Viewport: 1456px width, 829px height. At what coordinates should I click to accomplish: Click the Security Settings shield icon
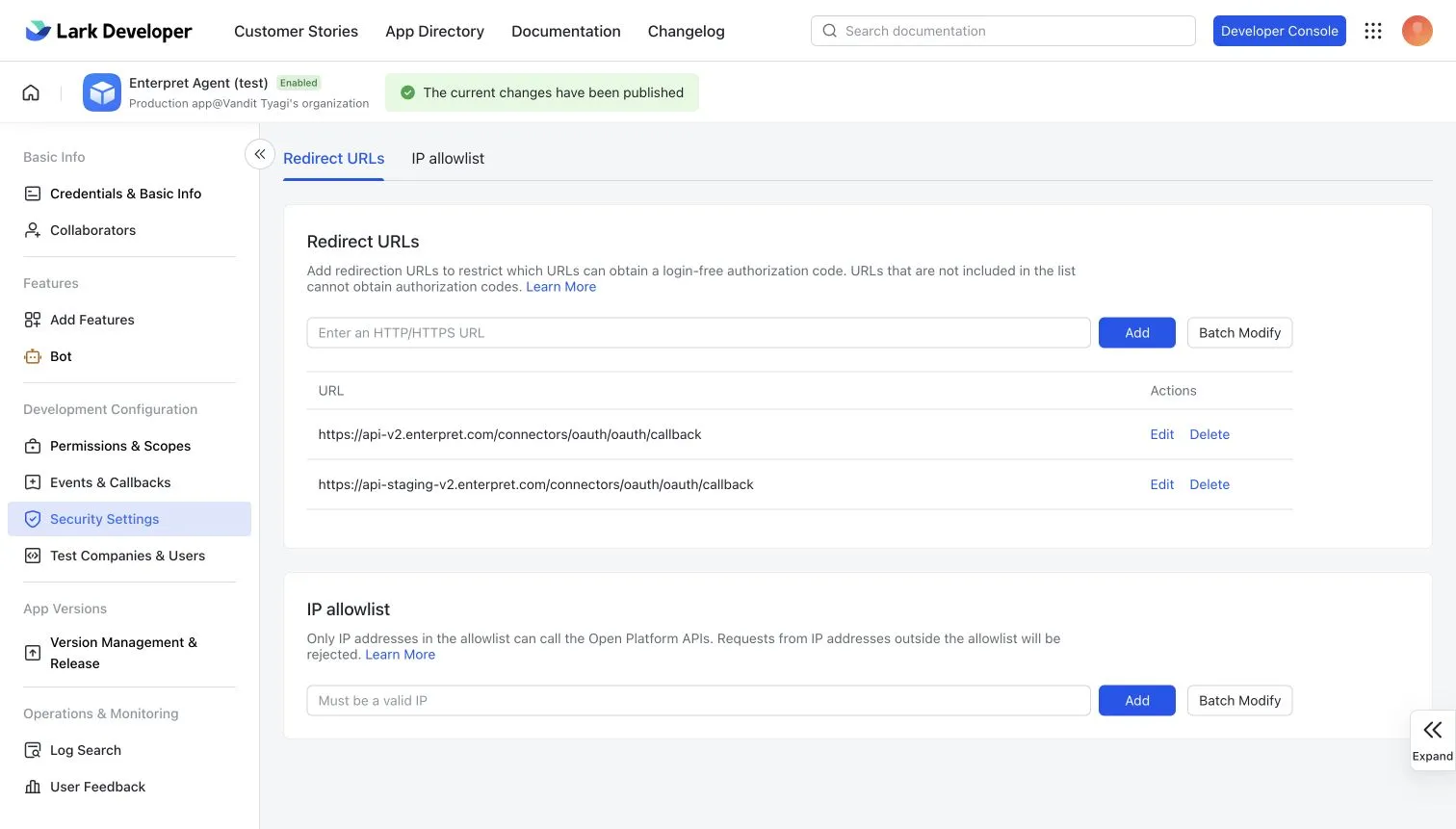[x=33, y=519]
